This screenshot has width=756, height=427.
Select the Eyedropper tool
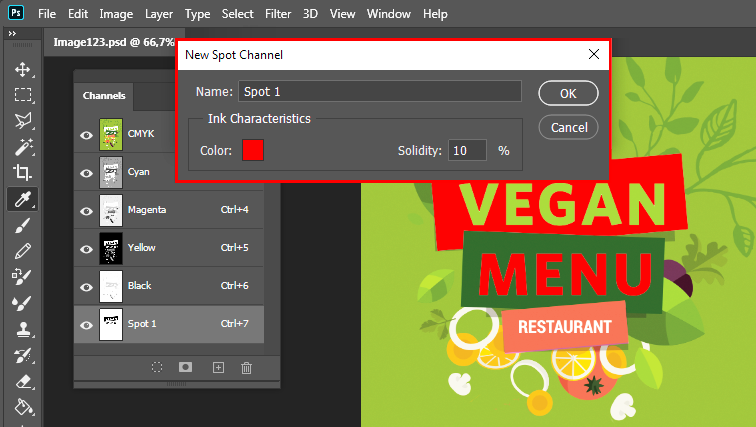point(22,199)
